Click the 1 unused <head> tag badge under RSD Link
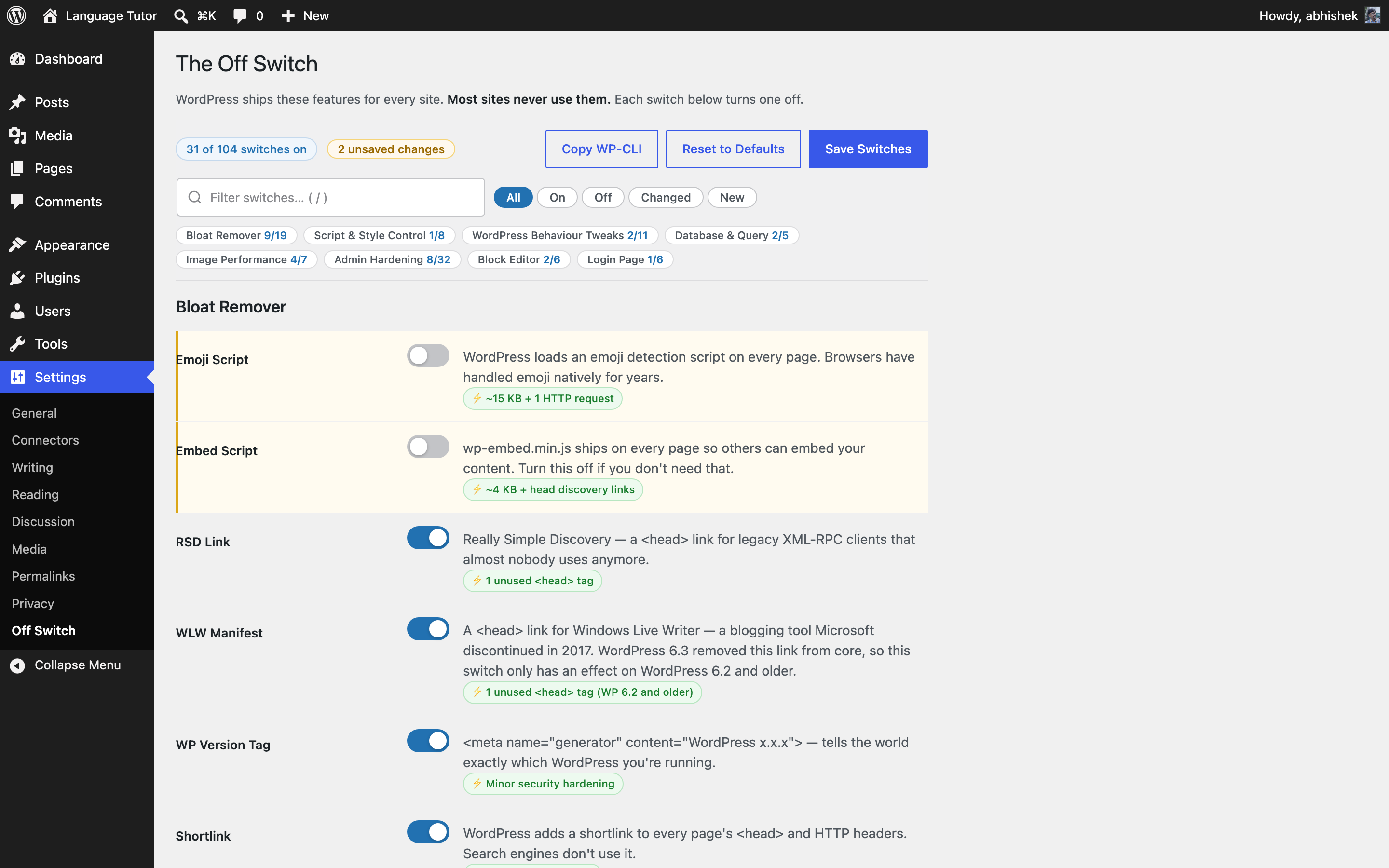The image size is (1389, 868). point(532,581)
